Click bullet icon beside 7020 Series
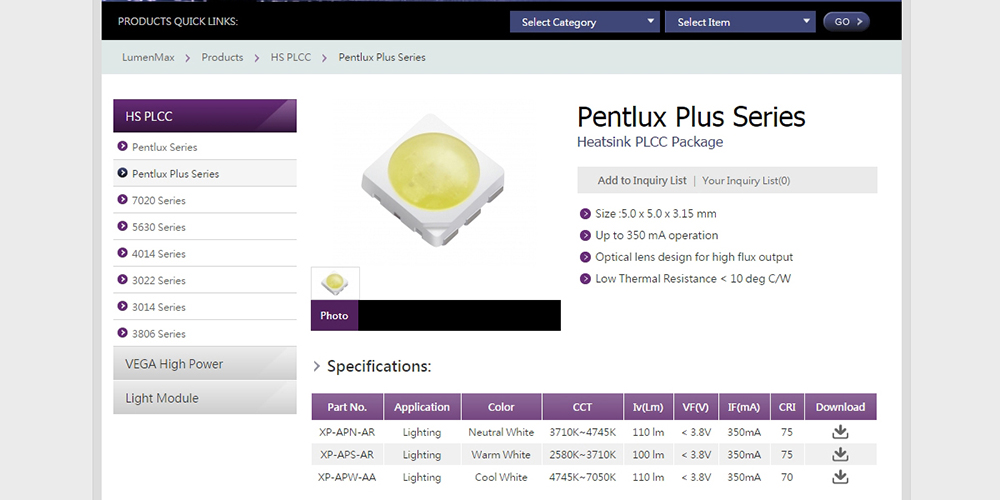The image size is (1000, 500). tap(122, 200)
